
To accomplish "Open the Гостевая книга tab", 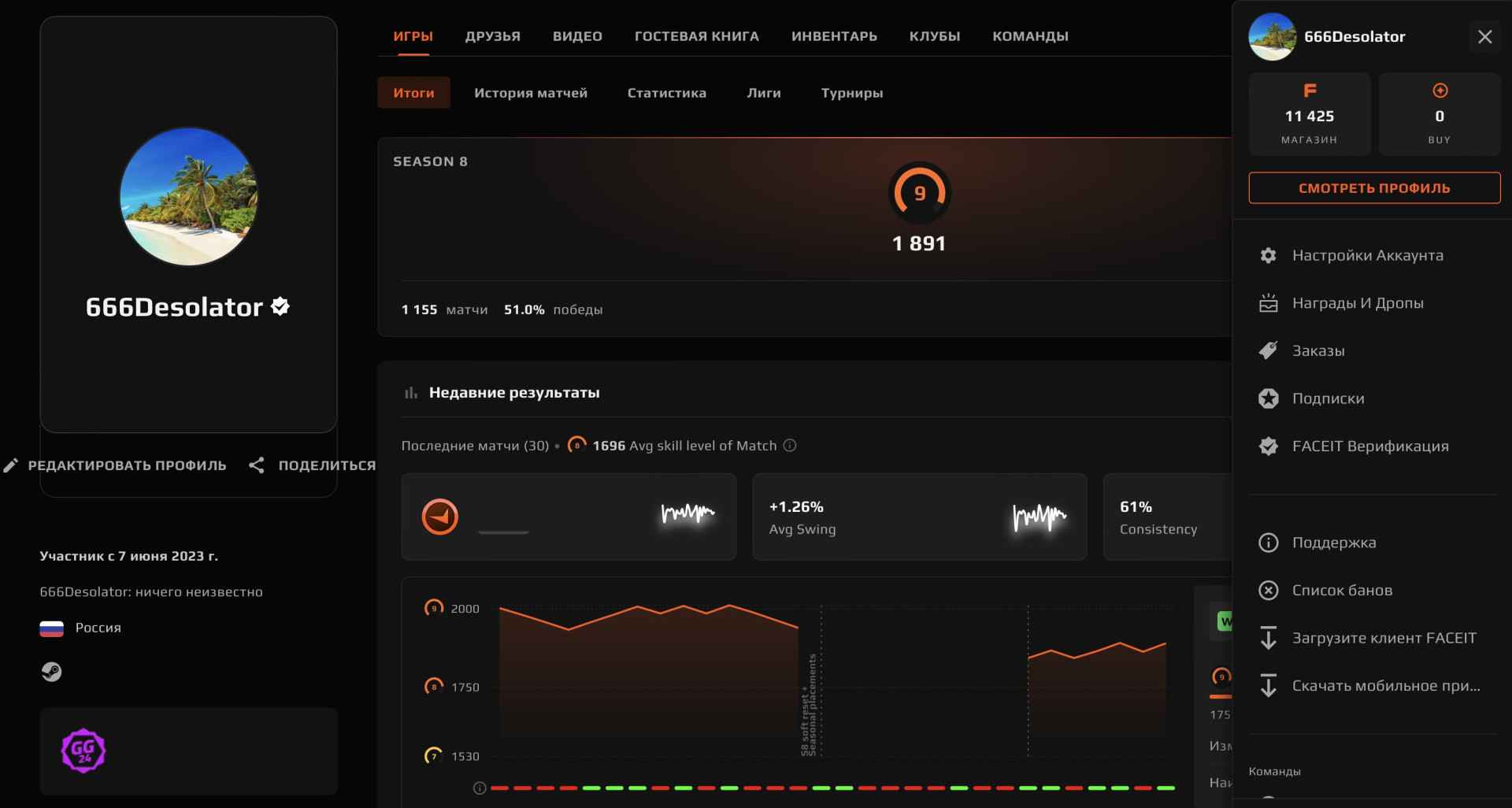I will 696,36.
